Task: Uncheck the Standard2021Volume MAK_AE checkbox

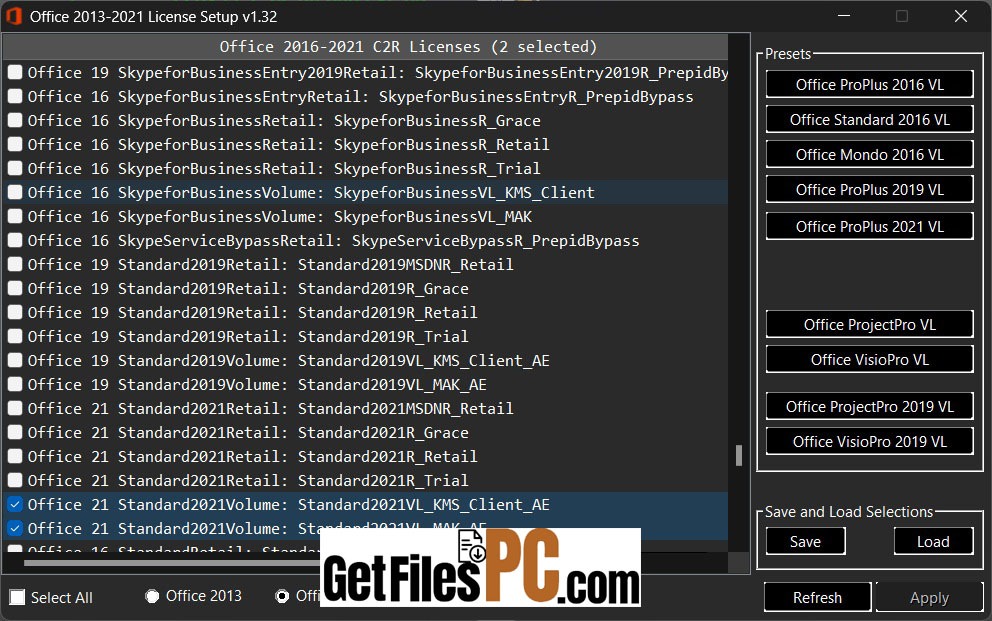Action: pos(15,528)
